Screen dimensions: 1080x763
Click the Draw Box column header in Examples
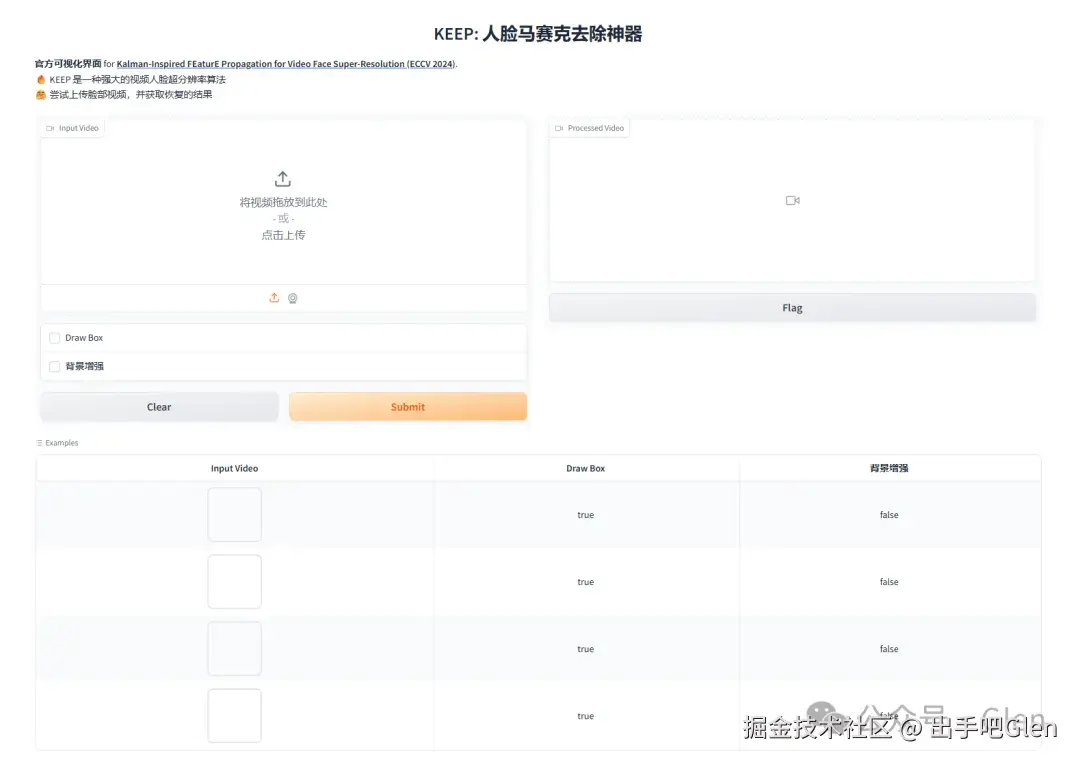pos(585,468)
